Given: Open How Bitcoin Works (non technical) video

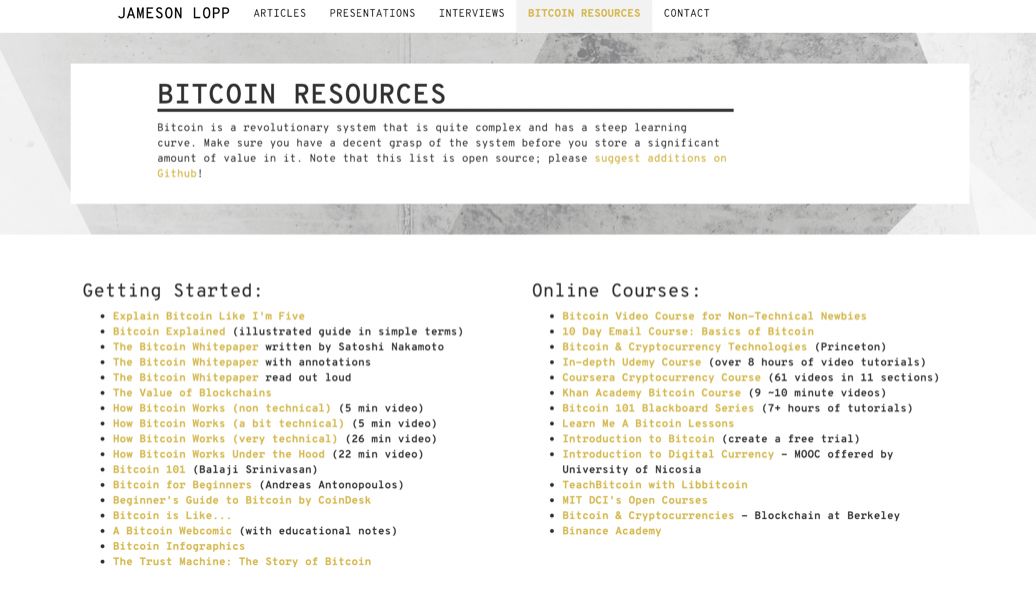Looking at the screenshot, I should pyautogui.click(x=221, y=408).
